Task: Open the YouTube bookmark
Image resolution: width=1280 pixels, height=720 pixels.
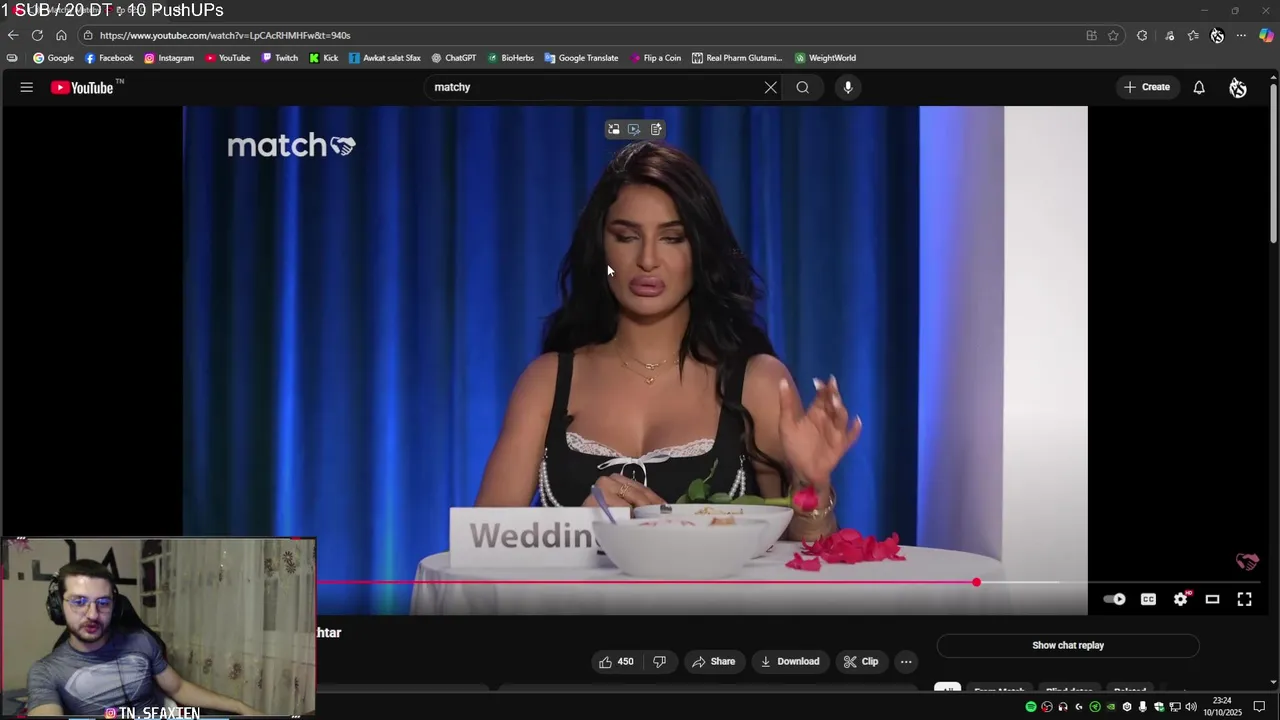Action: 228,58
